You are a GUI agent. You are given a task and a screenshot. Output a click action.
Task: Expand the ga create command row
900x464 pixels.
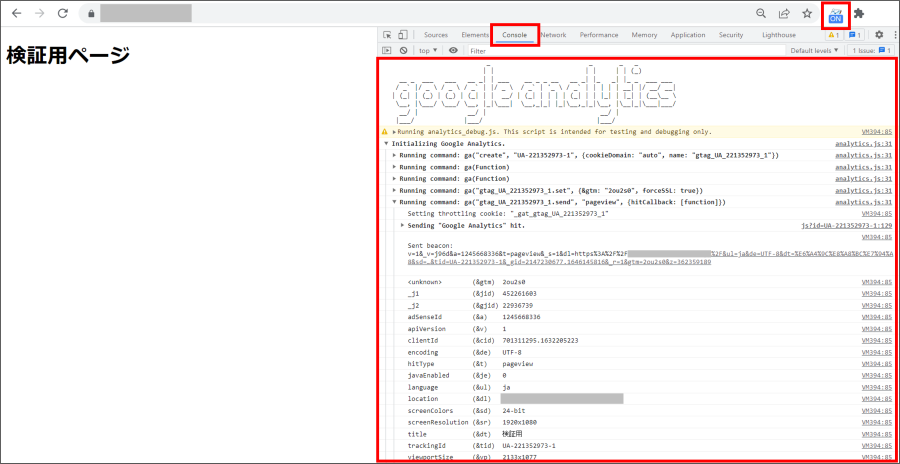[394, 156]
